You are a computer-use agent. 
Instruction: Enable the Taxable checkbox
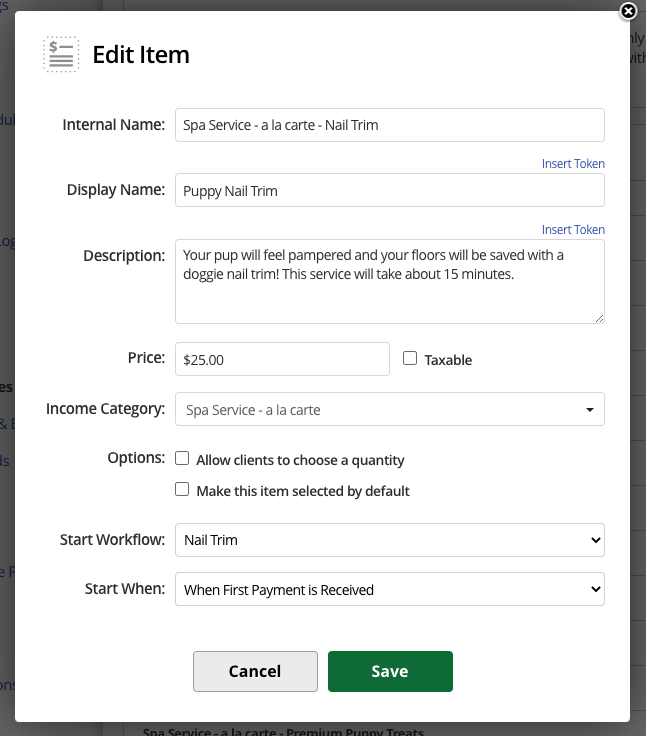[410, 359]
